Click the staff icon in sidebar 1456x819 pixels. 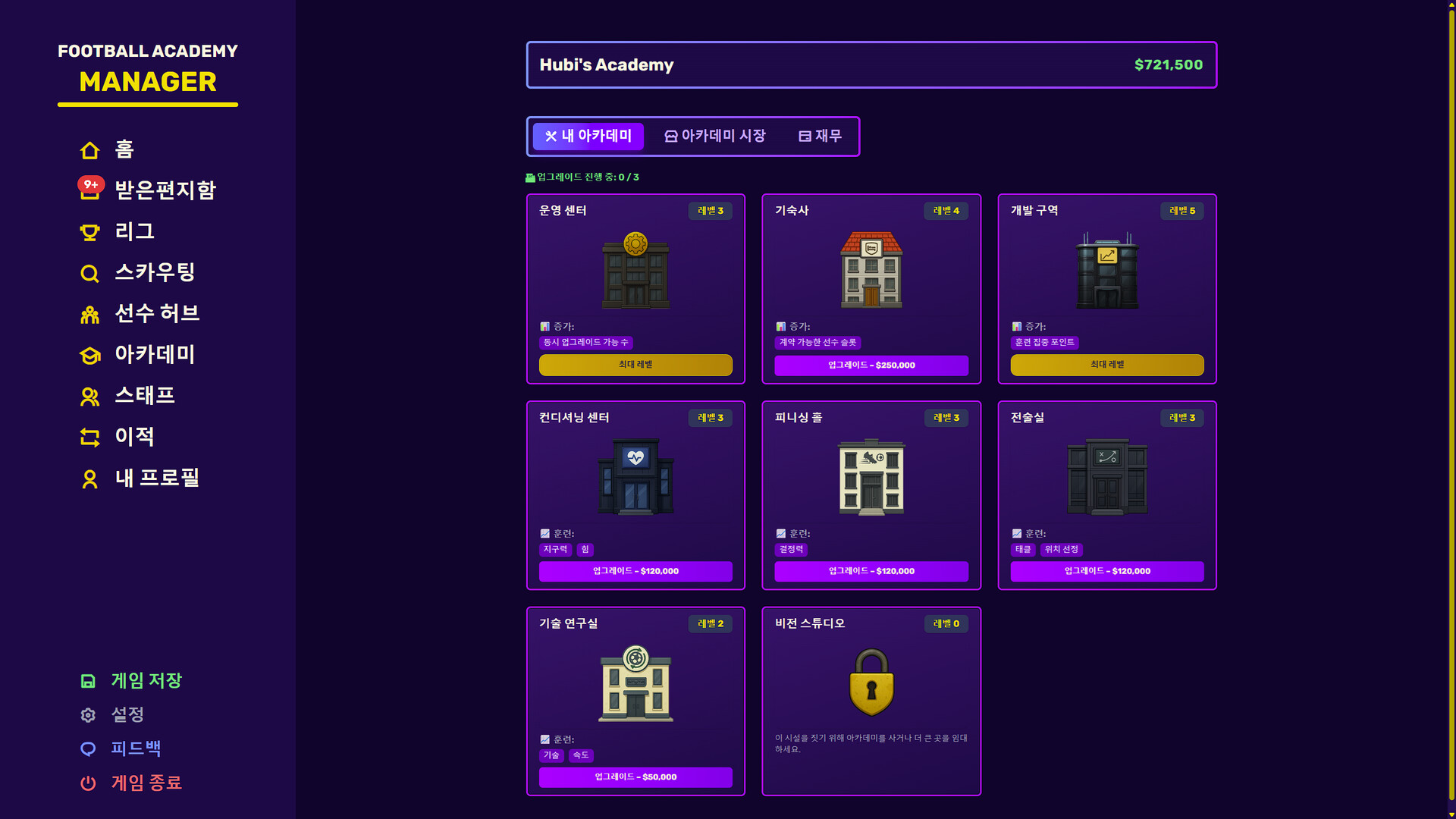(x=89, y=396)
